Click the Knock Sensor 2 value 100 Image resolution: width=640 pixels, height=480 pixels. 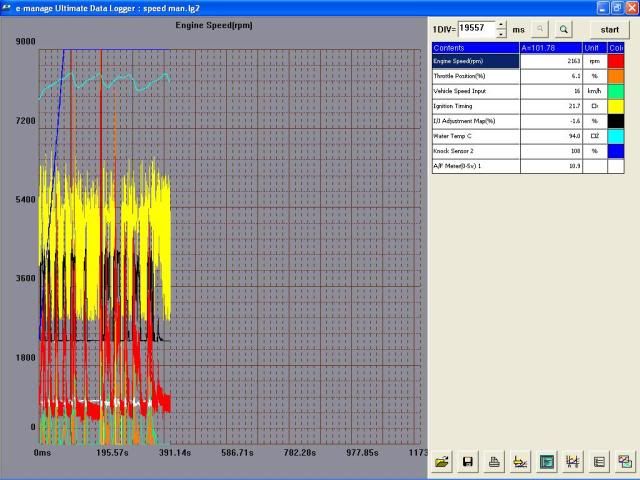551,151
